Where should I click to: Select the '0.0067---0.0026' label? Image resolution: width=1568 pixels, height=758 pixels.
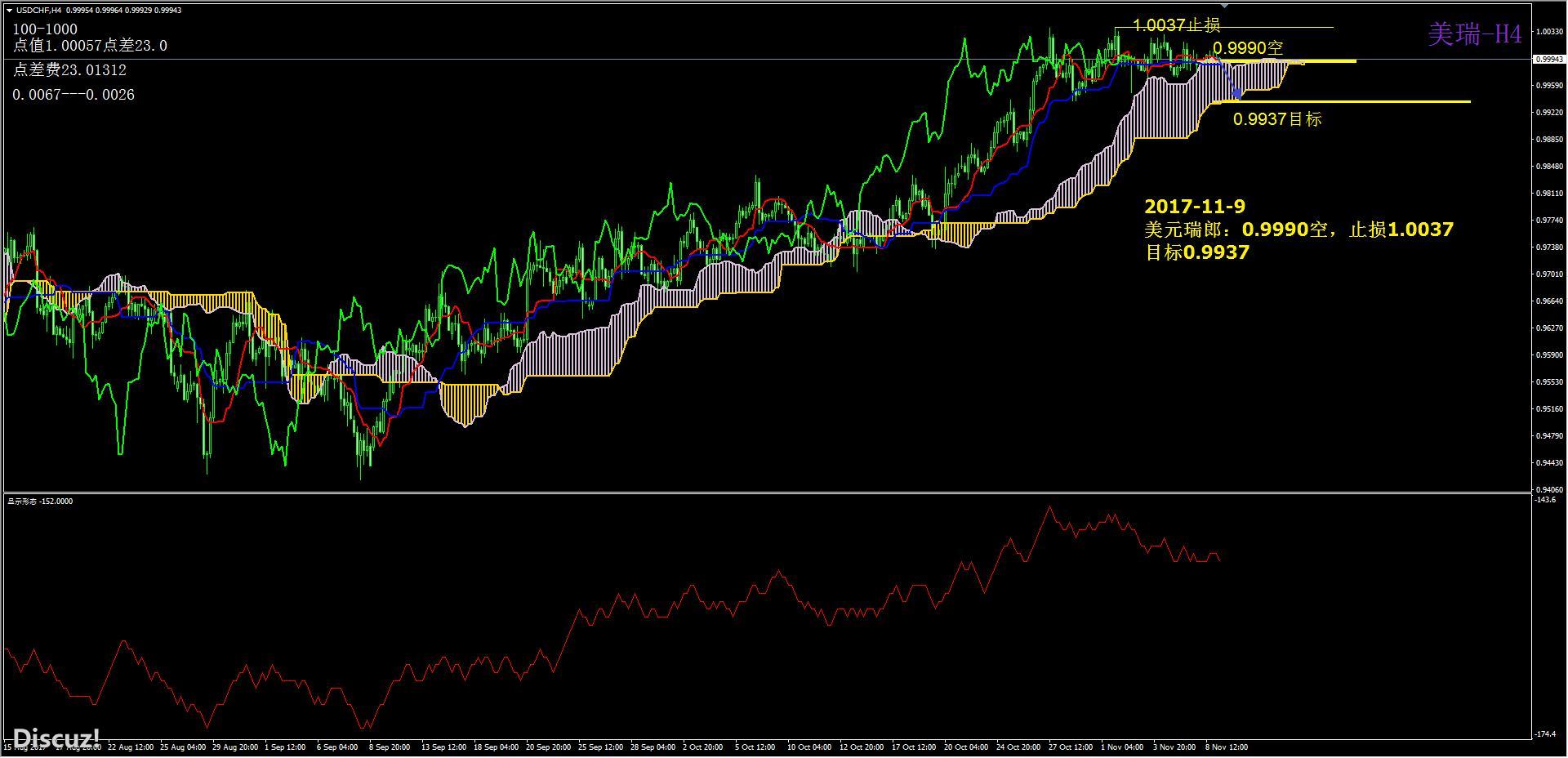pos(73,95)
